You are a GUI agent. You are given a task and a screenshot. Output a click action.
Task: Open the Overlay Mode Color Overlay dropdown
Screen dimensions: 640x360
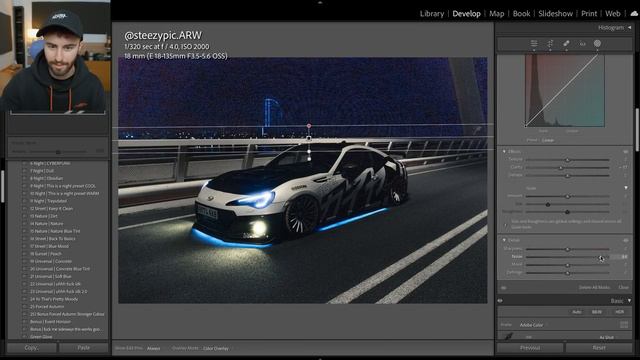click(x=216, y=349)
